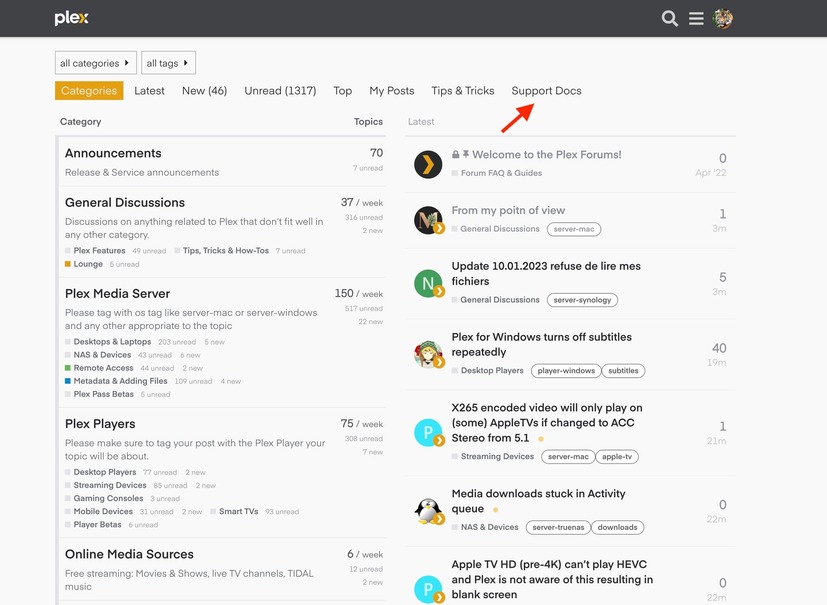
Task: Expand the all tags dropdown
Action: click(x=168, y=63)
